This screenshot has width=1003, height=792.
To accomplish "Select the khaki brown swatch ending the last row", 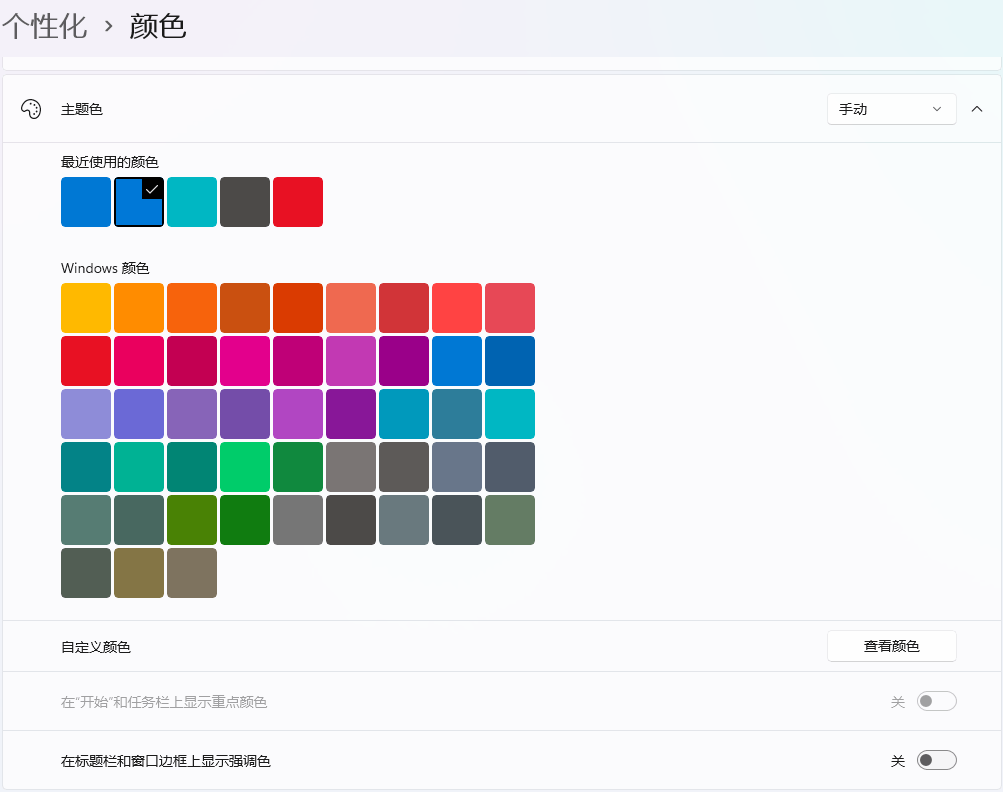I will pyautogui.click(x=192, y=573).
